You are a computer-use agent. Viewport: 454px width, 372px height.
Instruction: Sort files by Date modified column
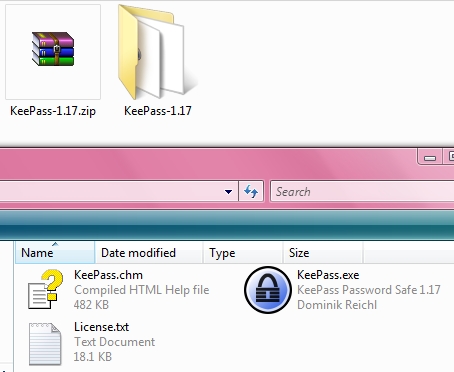(x=149, y=253)
